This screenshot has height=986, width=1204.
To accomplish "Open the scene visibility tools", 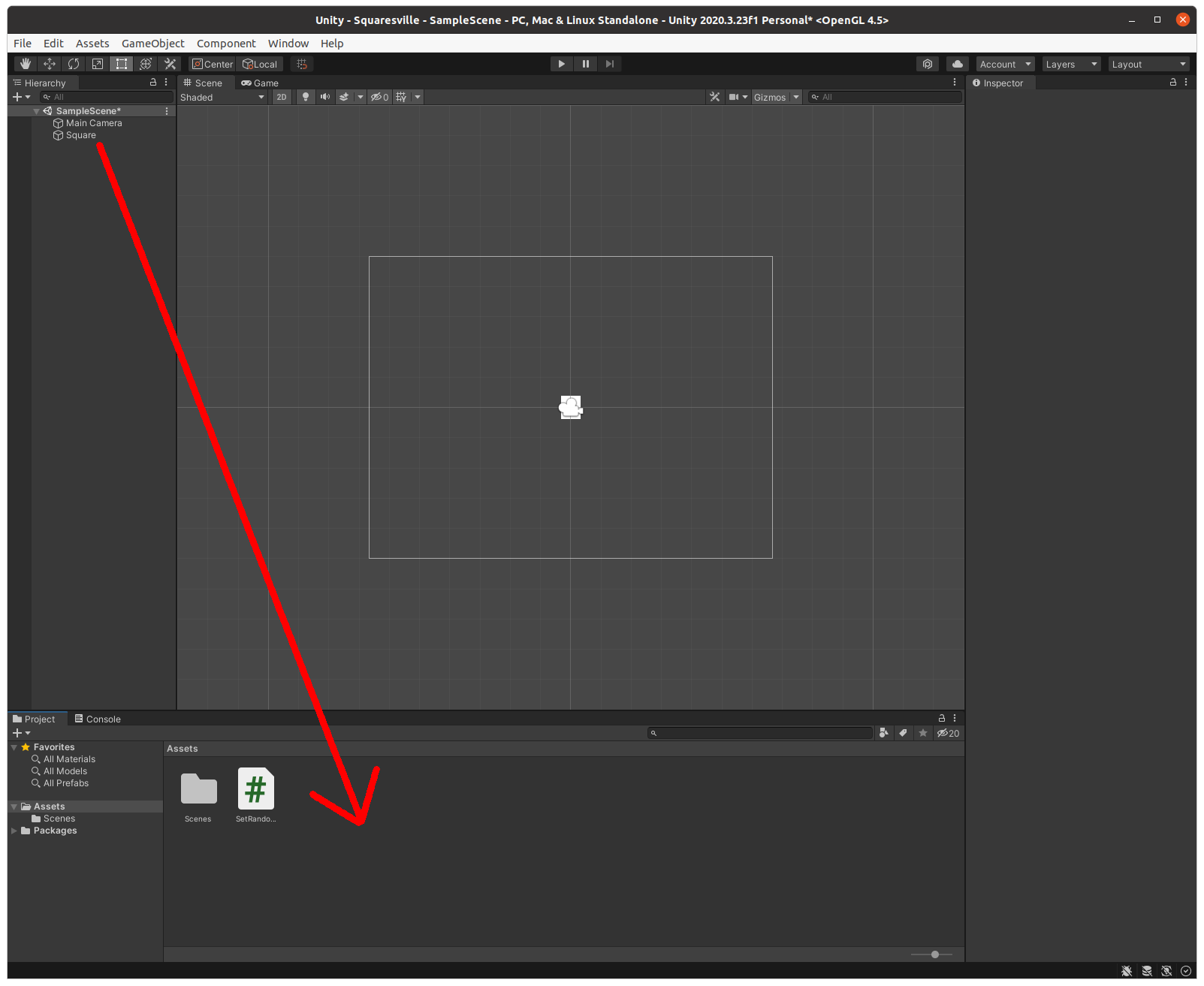I will click(379, 96).
